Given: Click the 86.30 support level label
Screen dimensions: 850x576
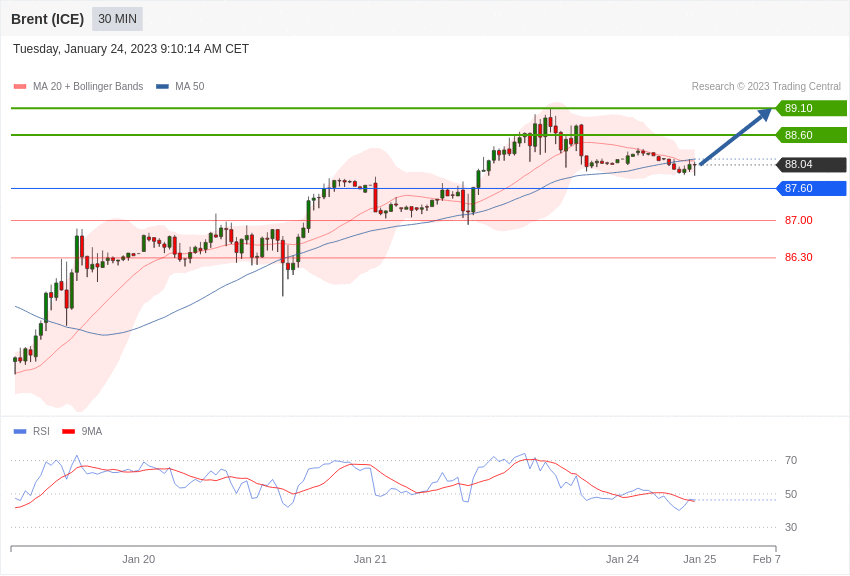Looking at the screenshot, I should tap(799, 257).
